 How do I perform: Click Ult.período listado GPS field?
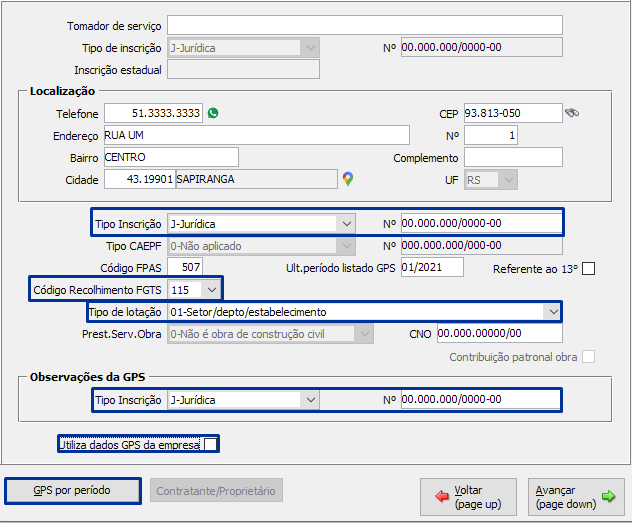(432, 267)
